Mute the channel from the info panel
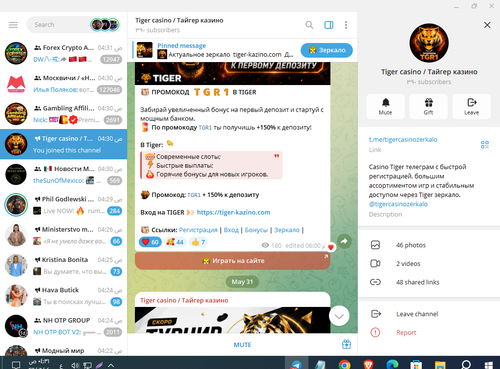 (385, 106)
